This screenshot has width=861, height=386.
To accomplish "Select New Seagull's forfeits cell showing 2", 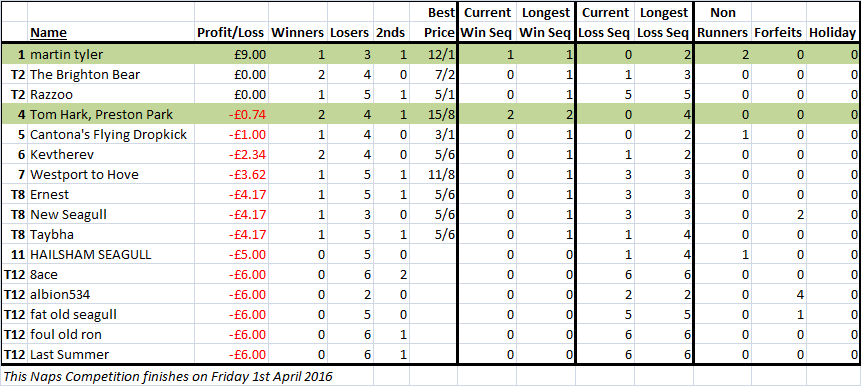I will click(778, 215).
